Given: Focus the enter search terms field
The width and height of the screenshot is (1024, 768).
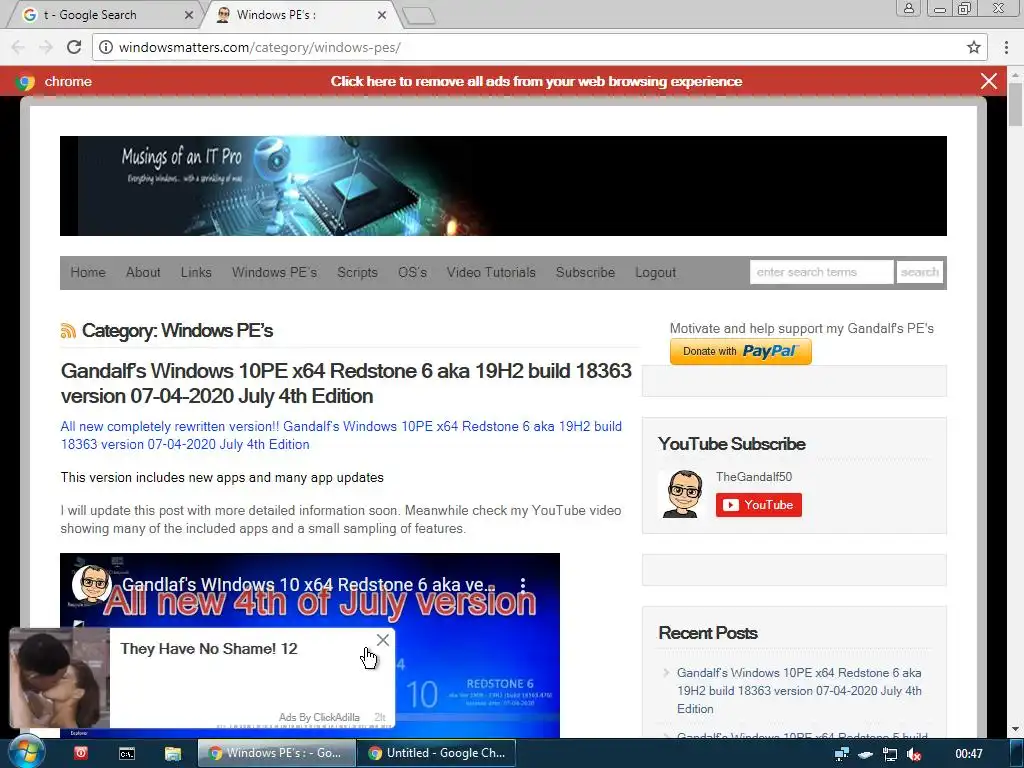Looking at the screenshot, I should [822, 272].
